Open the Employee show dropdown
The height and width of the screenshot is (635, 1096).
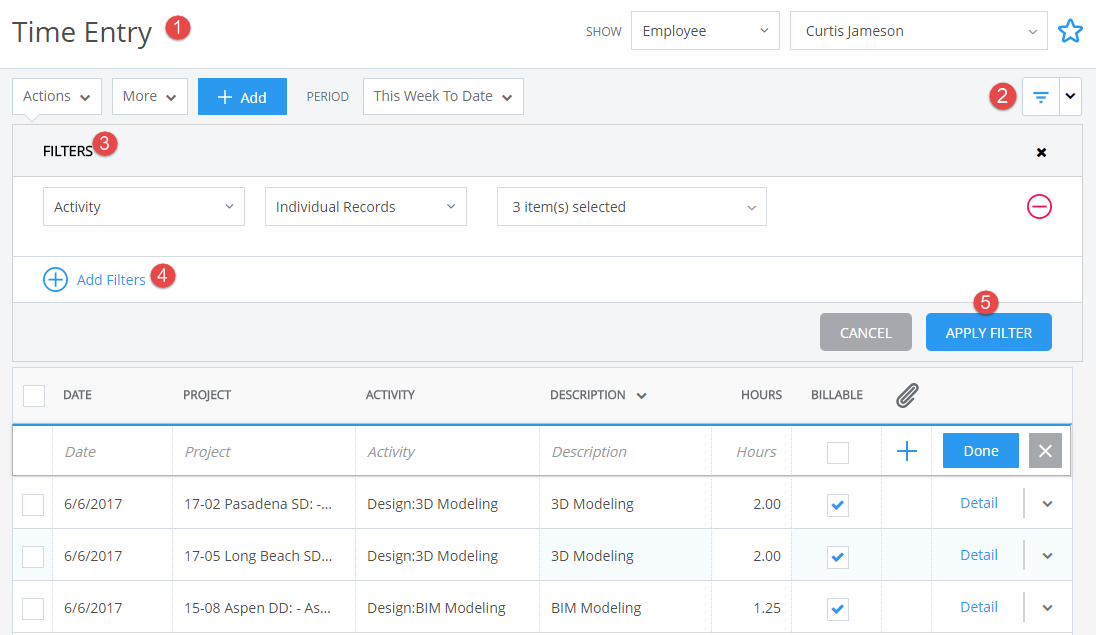705,31
